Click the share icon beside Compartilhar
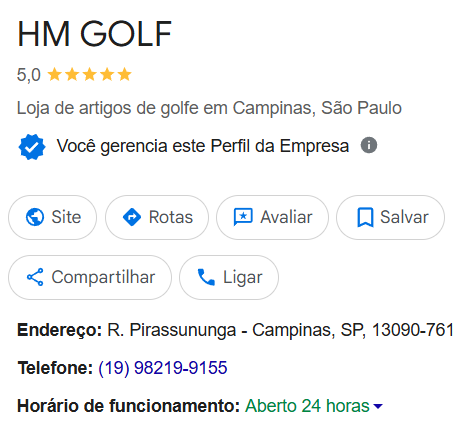Image resolution: width=472 pixels, height=430 pixels. point(35,277)
